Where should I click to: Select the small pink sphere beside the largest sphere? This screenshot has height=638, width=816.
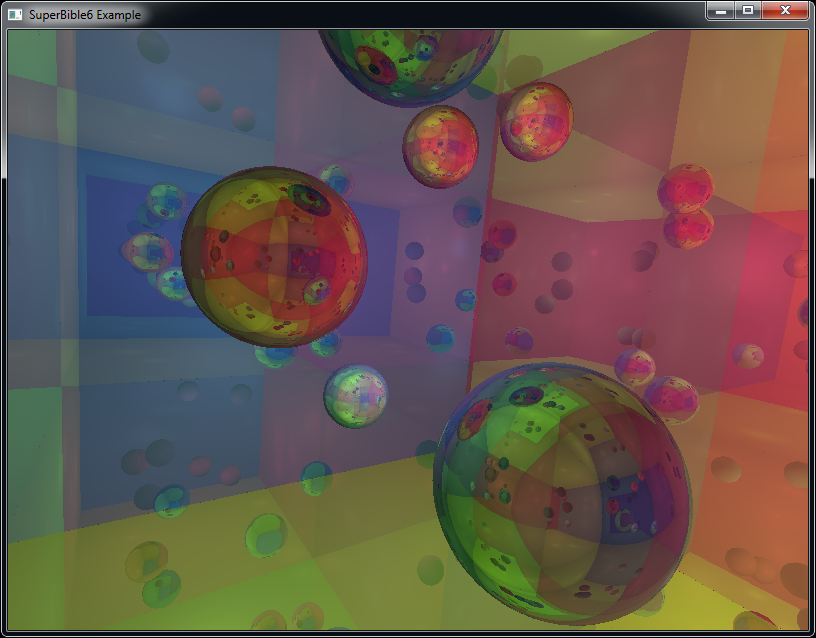pyautogui.click(x=670, y=398)
